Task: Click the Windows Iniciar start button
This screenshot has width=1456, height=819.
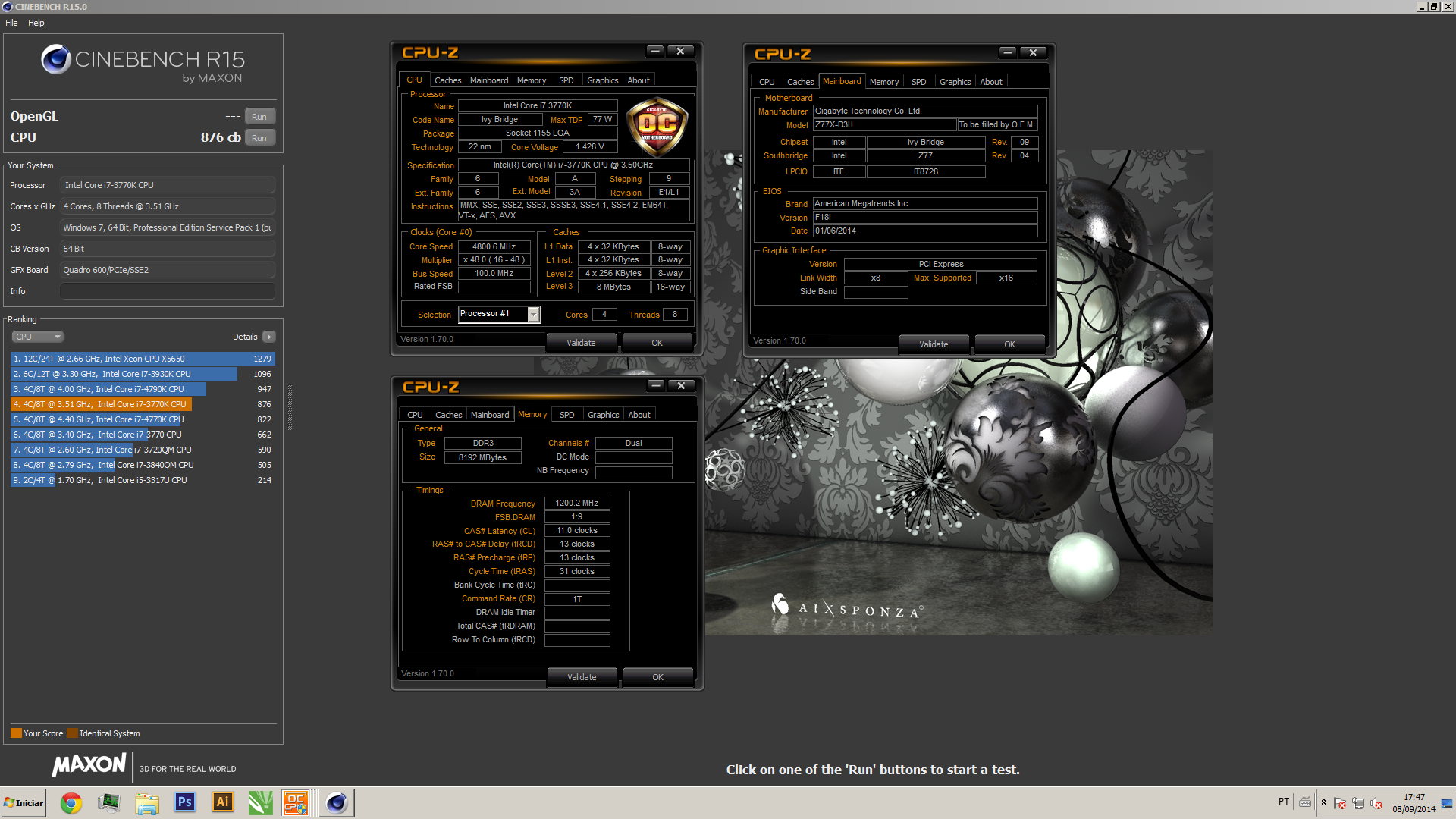Action: pos(24,803)
